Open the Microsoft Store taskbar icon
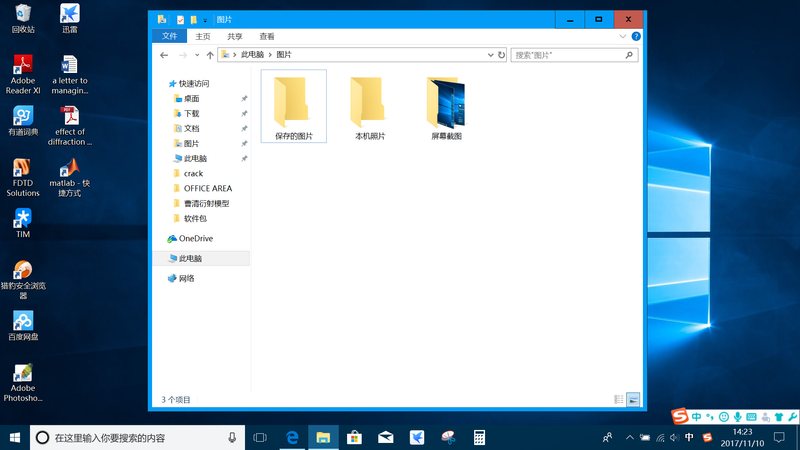This screenshot has width=800, height=450. coord(354,437)
